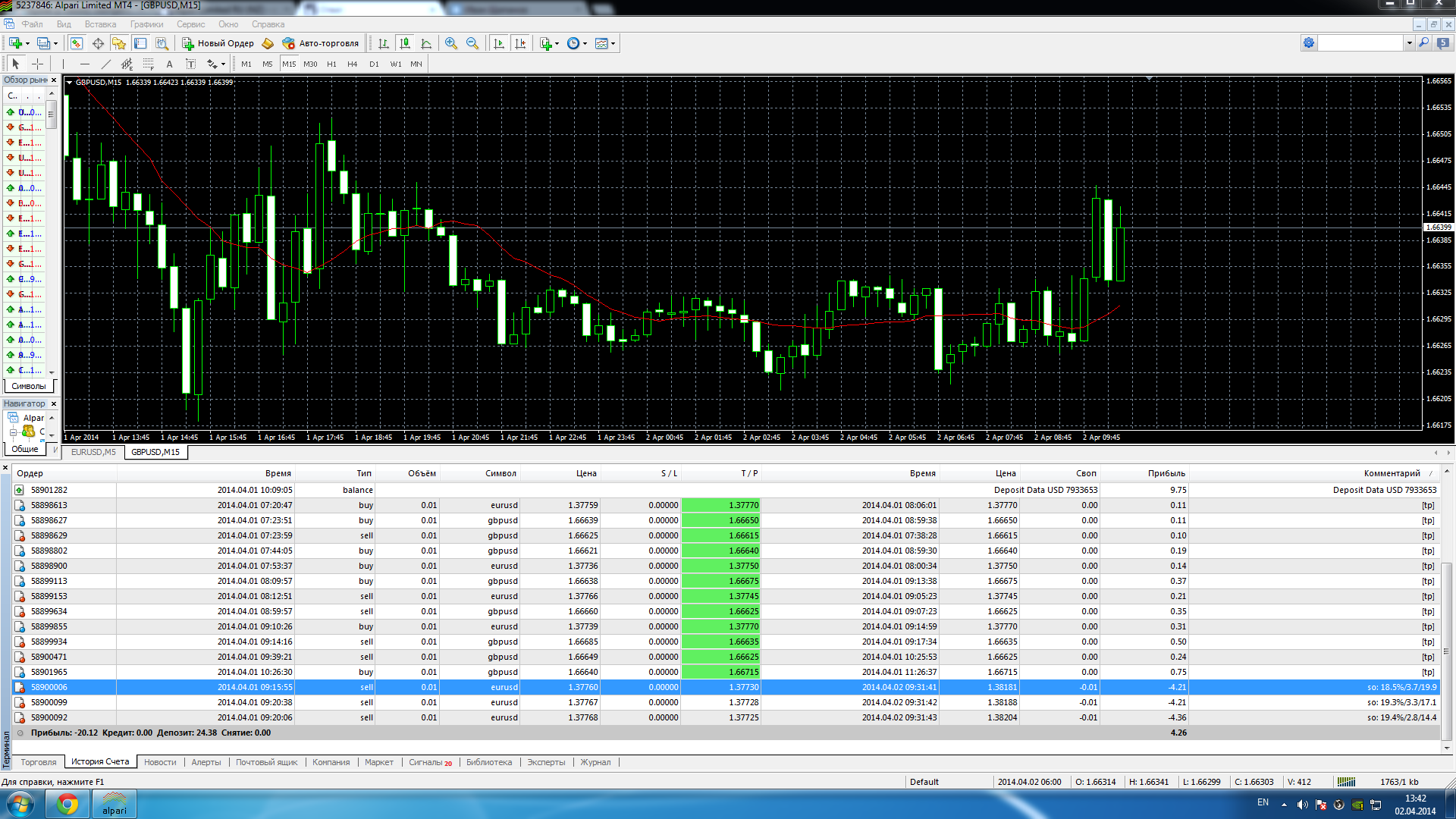Select the crosshair cursor tool
This screenshot has width=1456, height=819.
(37, 64)
